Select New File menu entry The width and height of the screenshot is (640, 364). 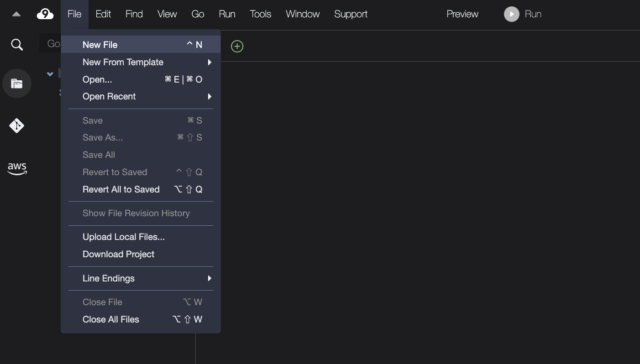[x=141, y=44]
